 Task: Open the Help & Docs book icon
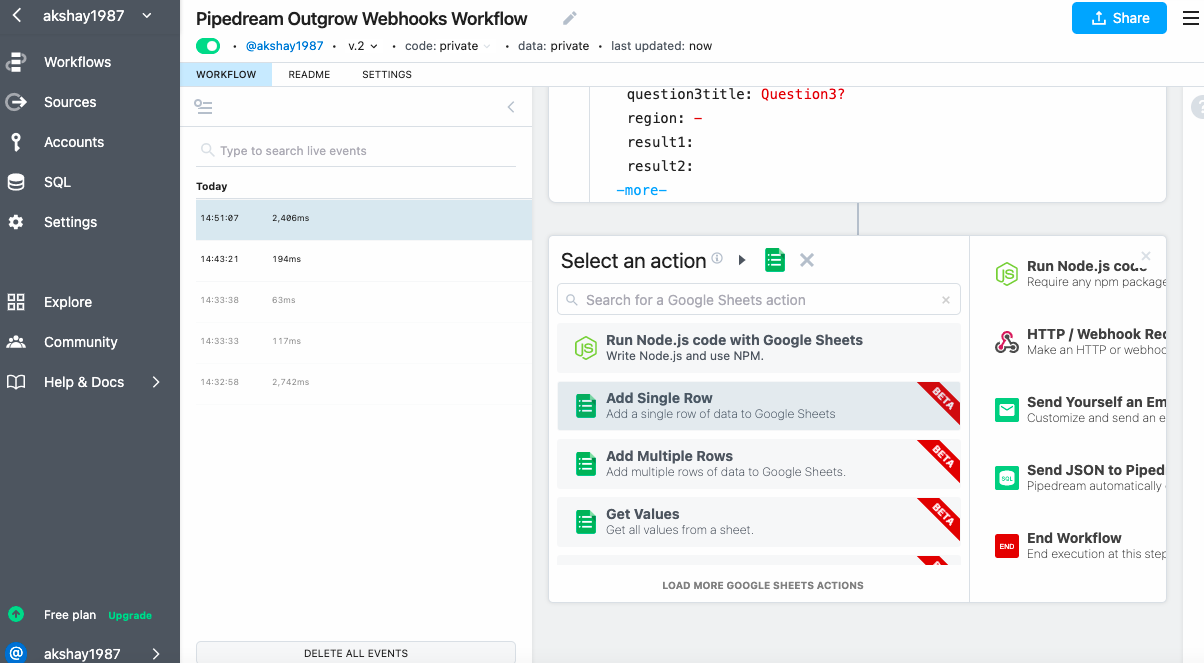(x=16, y=382)
